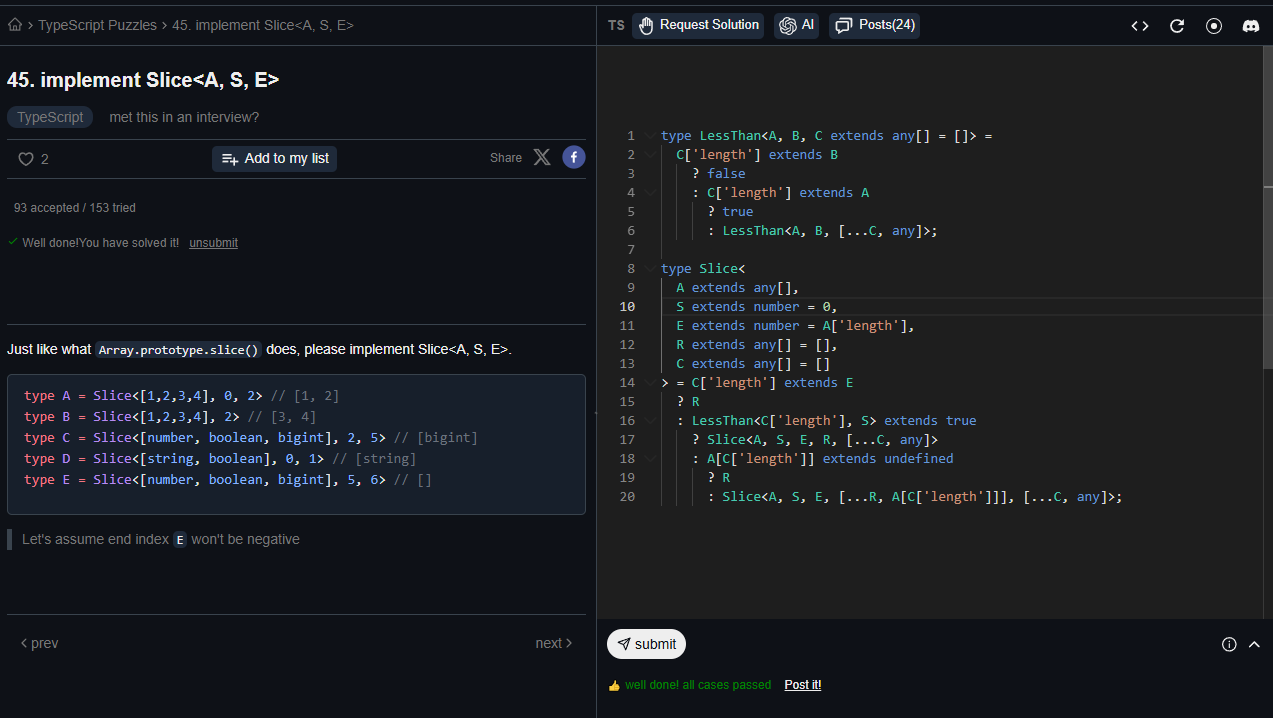The image size is (1273, 718).
Task: Open the Posts(24) tab
Action: tap(874, 25)
